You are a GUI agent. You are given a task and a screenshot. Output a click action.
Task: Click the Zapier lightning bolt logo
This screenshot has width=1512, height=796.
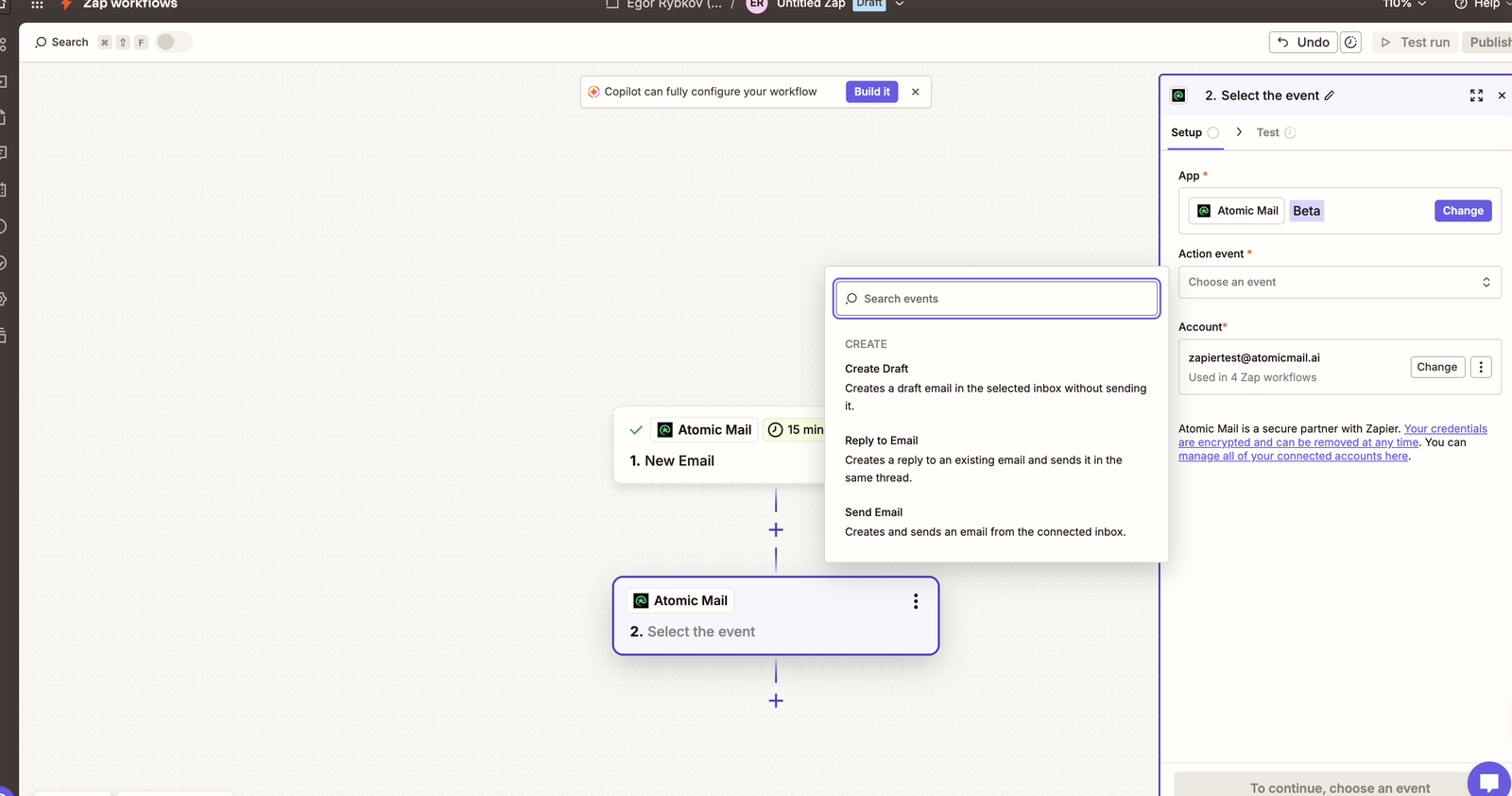pos(66,5)
